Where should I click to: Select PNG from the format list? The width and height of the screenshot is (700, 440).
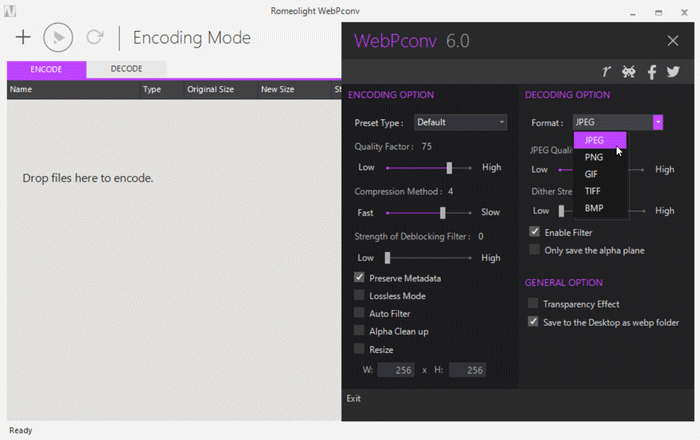coord(600,157)
